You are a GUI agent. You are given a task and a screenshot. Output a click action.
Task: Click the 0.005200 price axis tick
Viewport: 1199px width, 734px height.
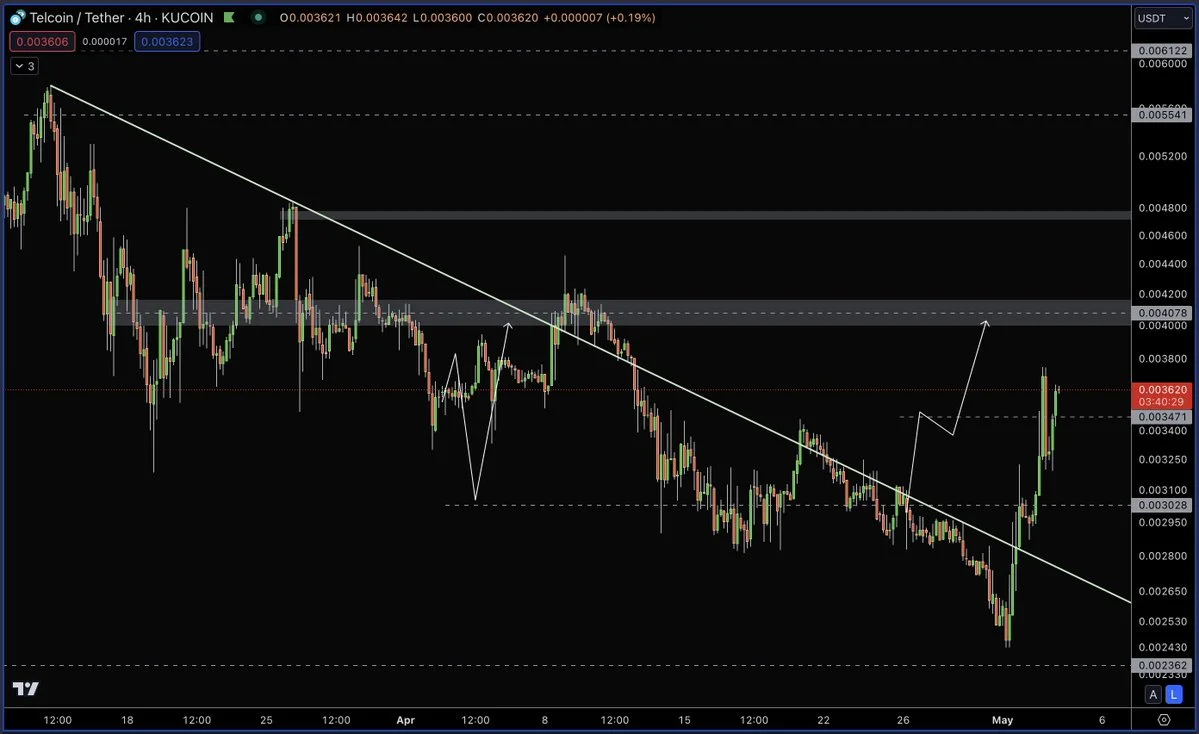[1162, 156]
